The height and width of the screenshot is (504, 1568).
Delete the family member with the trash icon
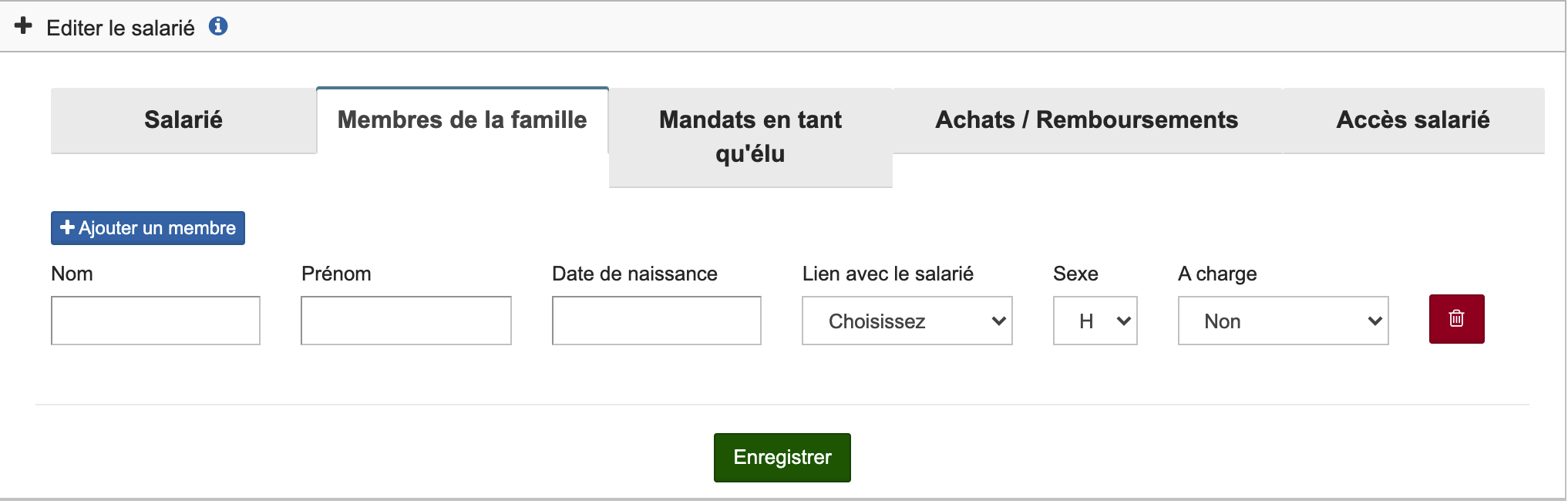tap(1455, 319)
